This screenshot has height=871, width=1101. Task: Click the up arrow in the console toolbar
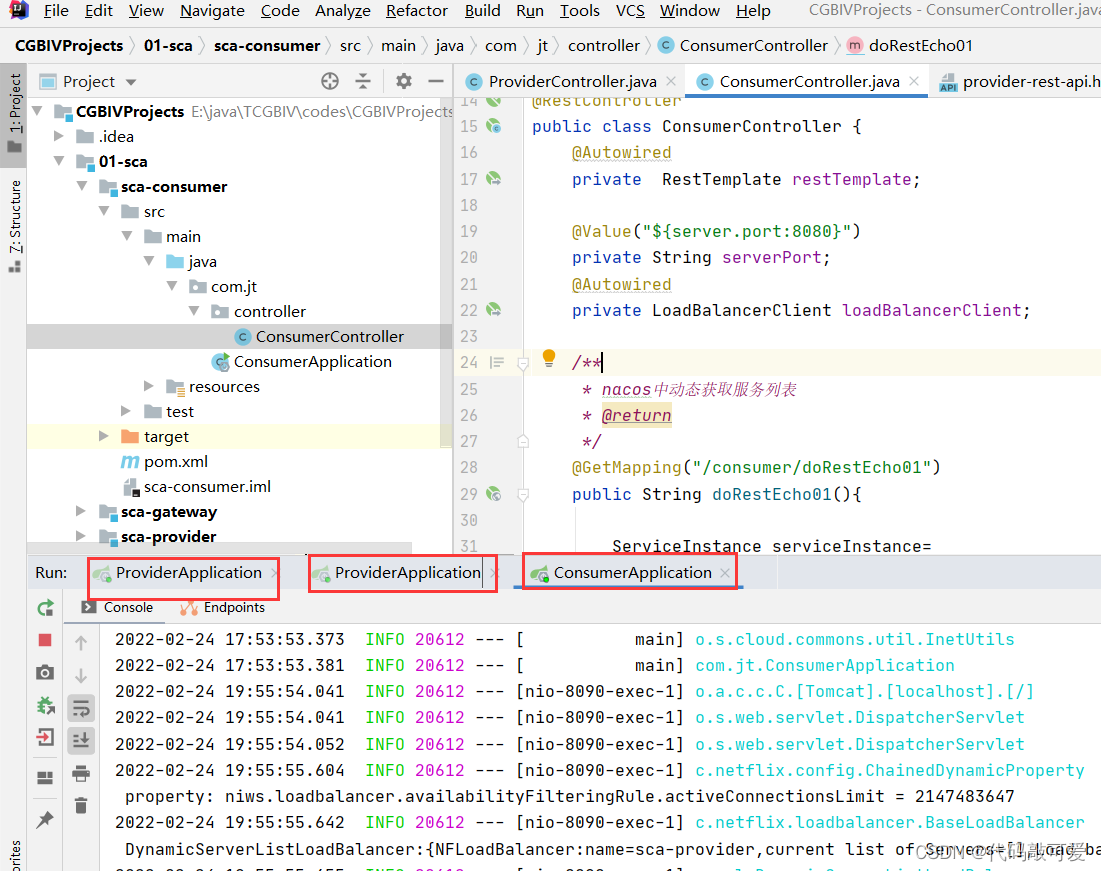coord(81,643)
